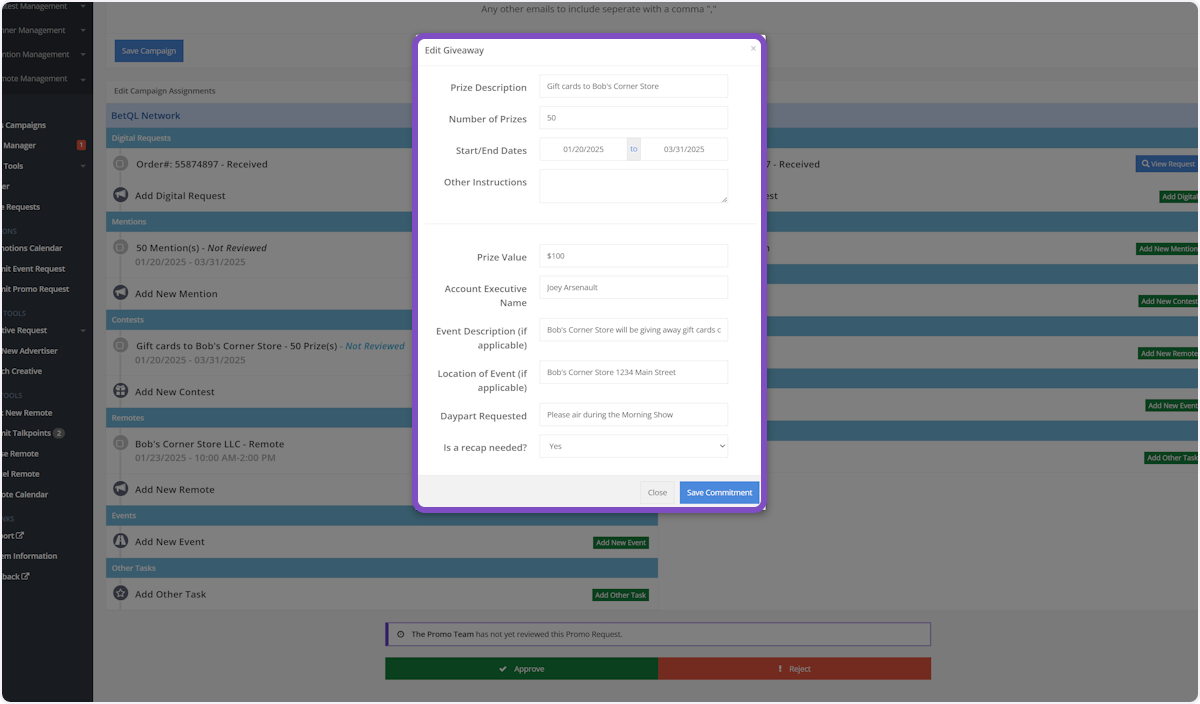Click the Number of Prizes field

633,118
